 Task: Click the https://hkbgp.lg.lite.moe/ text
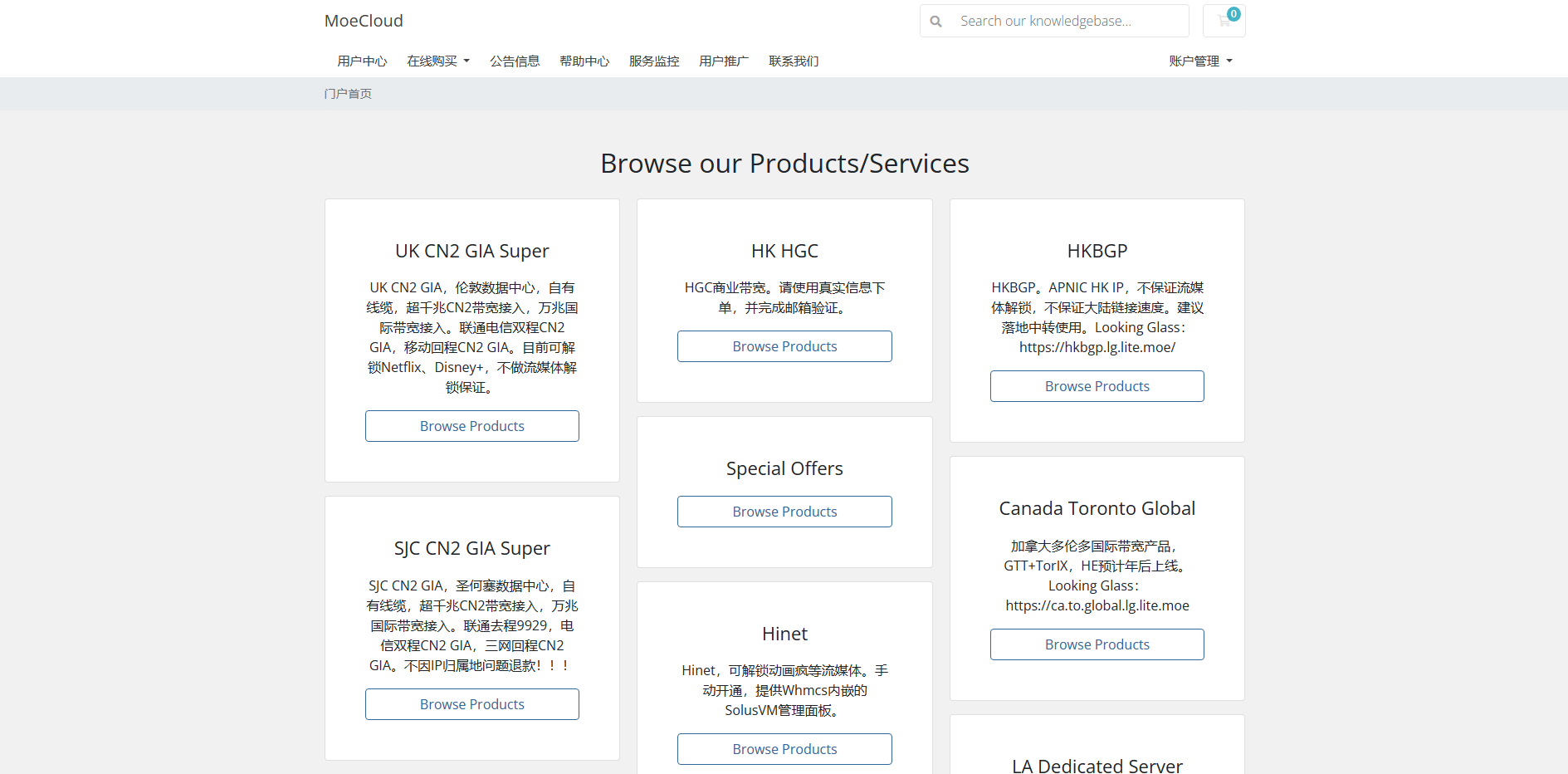1097,347
